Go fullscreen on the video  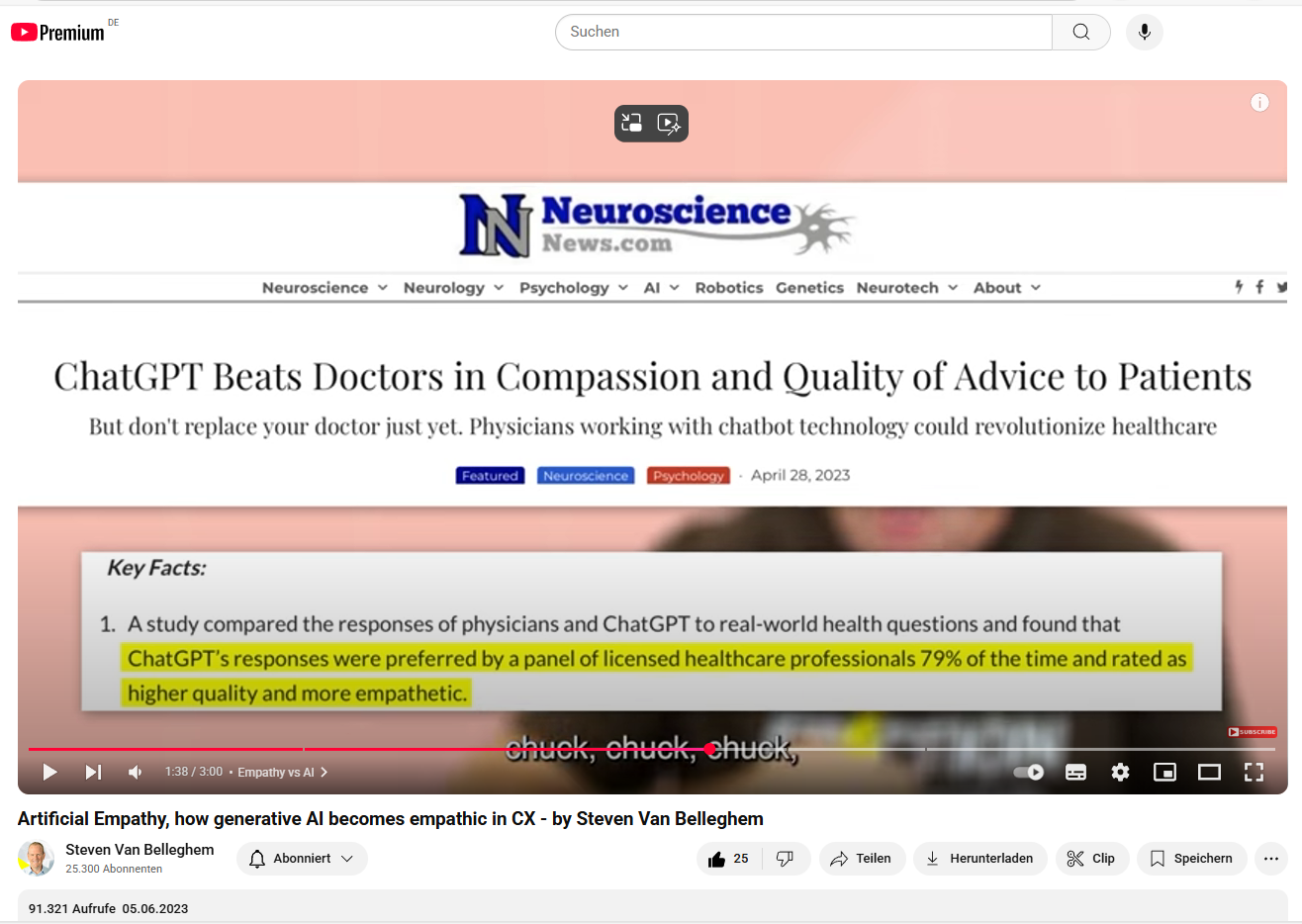point(1254,773)
